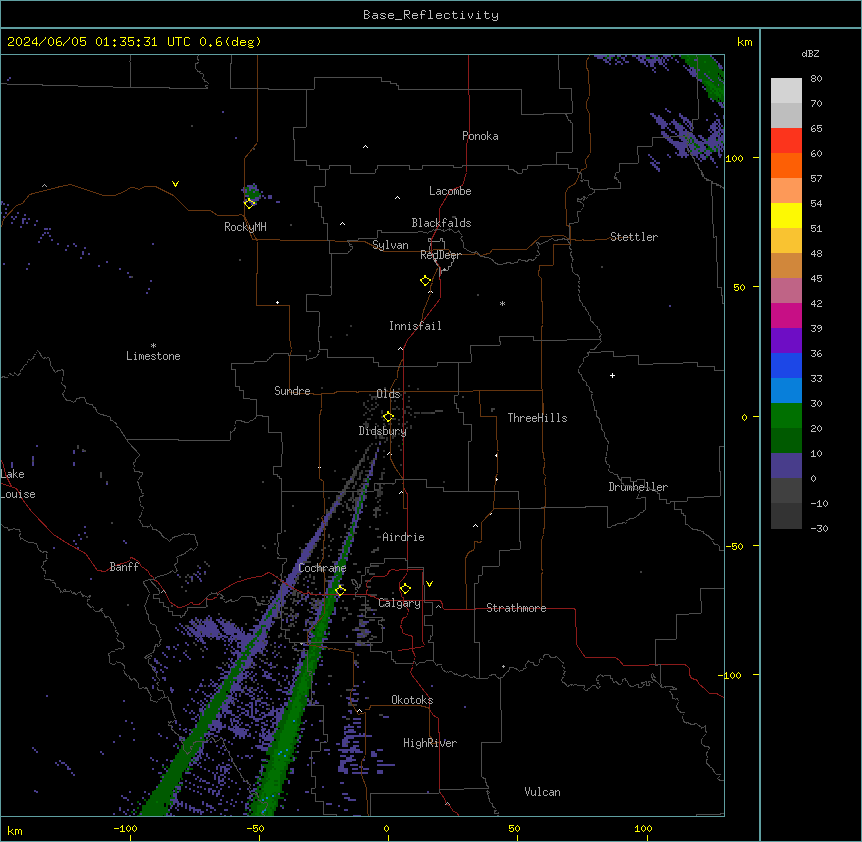
Task: Pick the bright red 65 dBZ legend swatch
Action: (786, 141)
